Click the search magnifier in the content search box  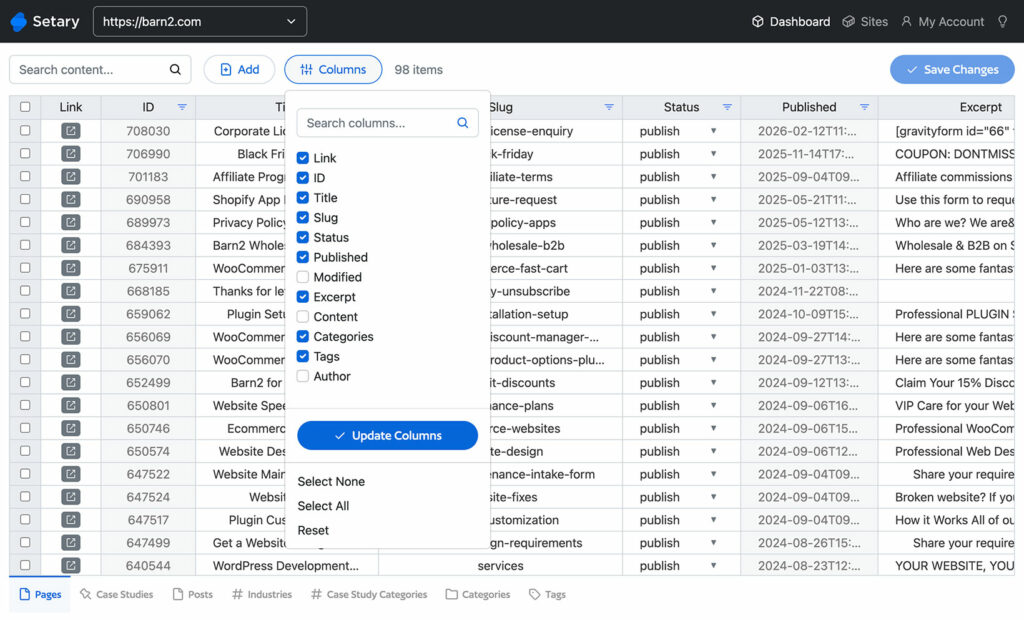click(x=175, y=69)
